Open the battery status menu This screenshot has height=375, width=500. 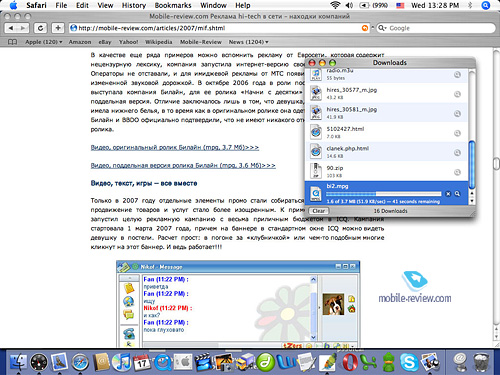[374, 5]
